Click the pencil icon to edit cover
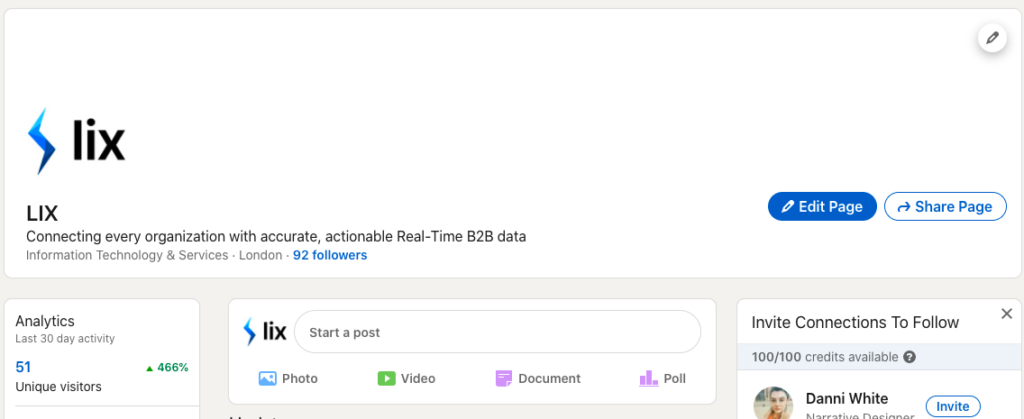The image size is (1024, 419). [992, 38]
